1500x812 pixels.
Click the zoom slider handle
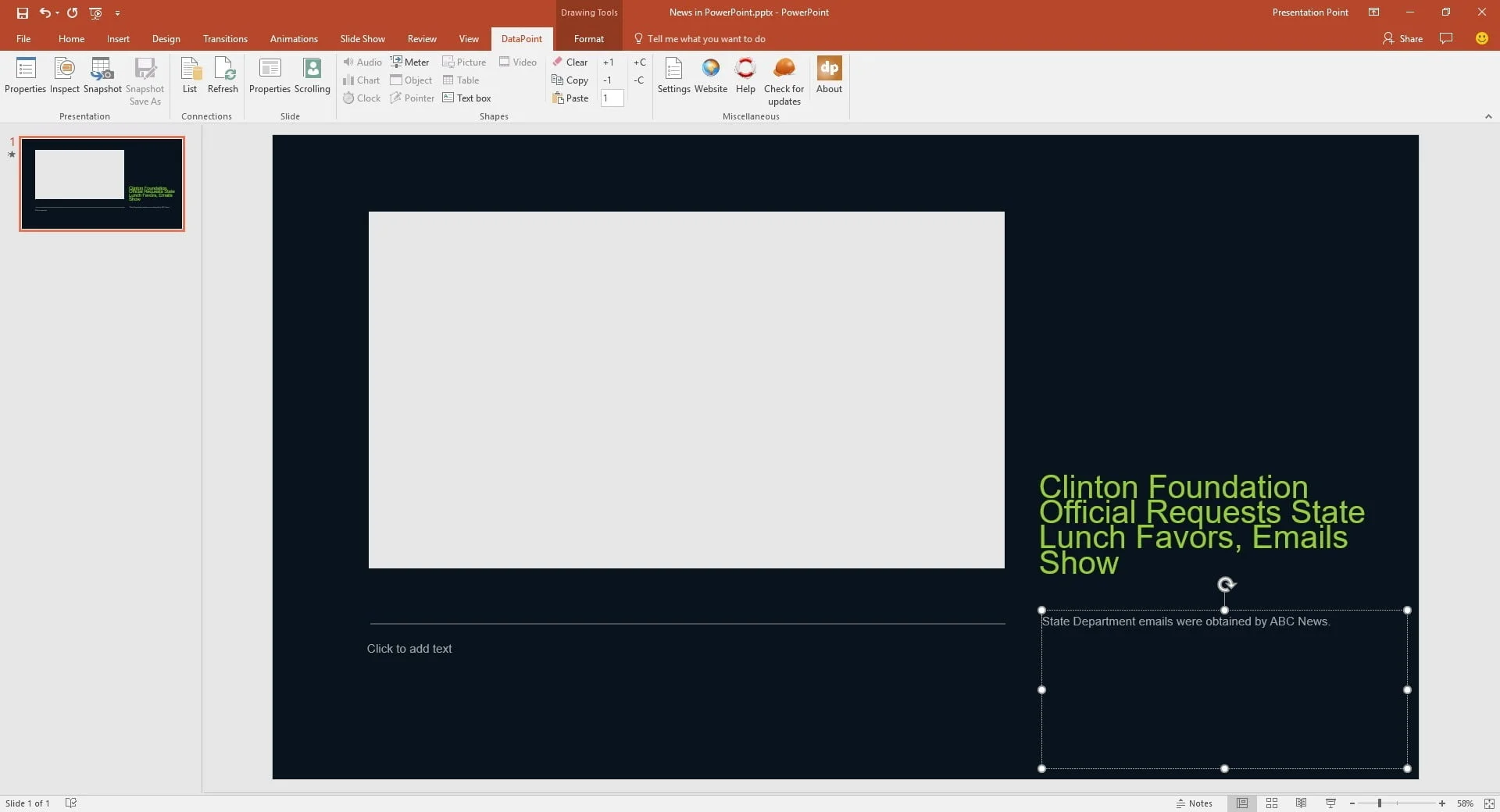[1380, 803]
